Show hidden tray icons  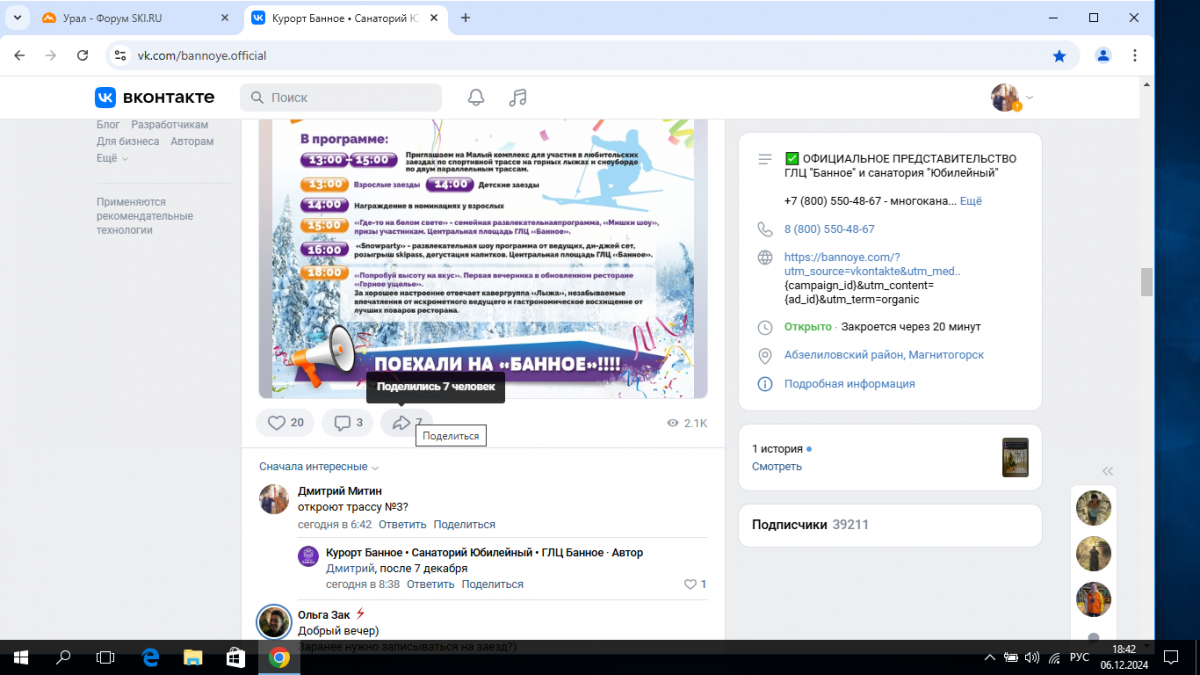(x=989, y=658)
